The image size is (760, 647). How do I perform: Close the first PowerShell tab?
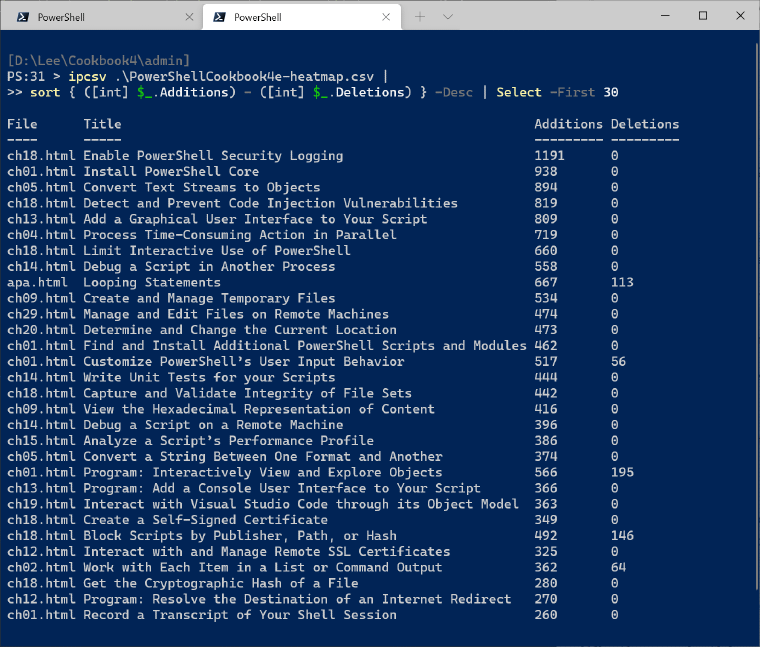(x=189, y=17)
